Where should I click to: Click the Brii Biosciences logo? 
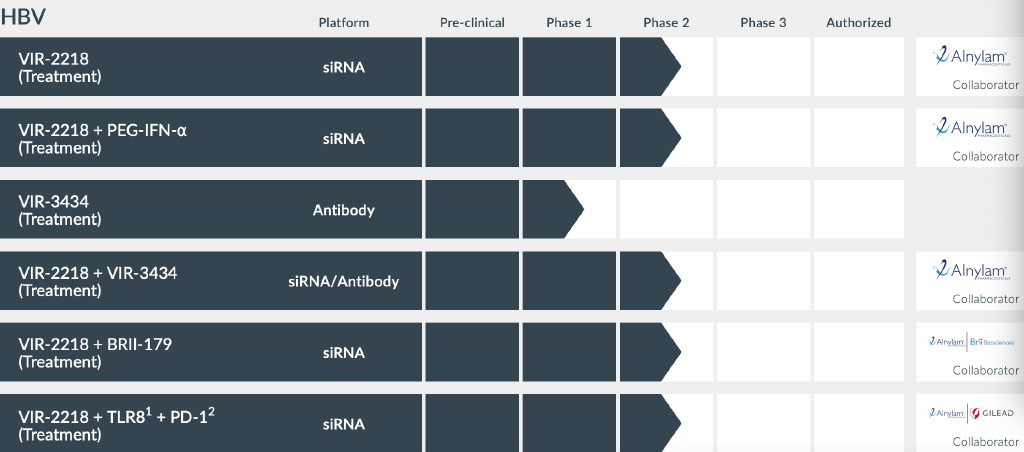tap(992, 342)
